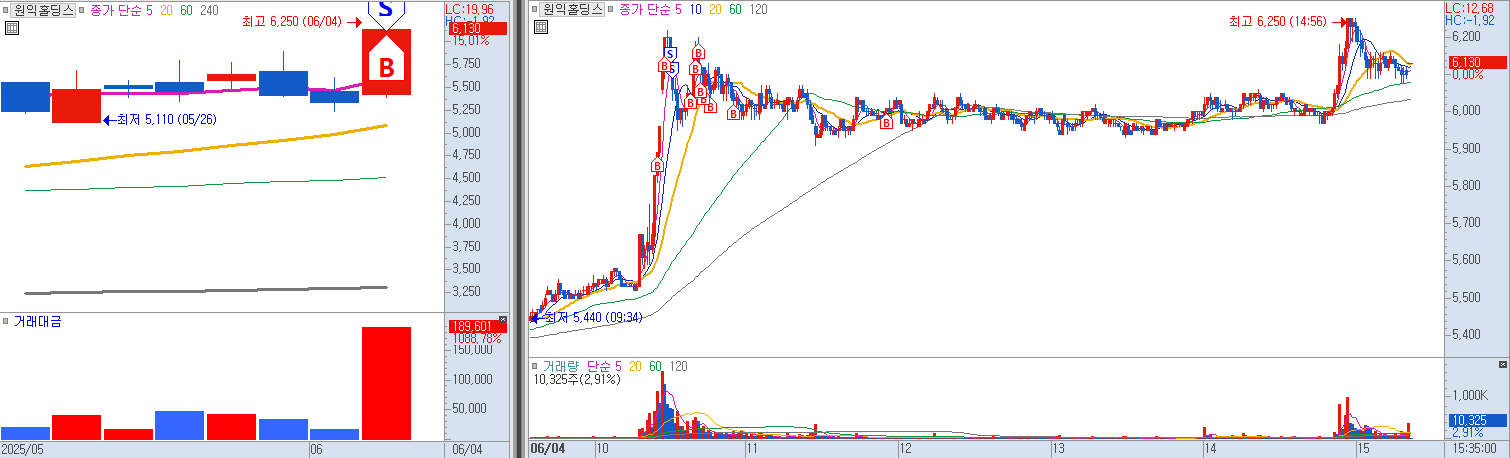Image resolution: width=1510 pixels, height=458 pixels.
Task: Click the 15:35:00 time label in bottom right
Action: coord(1473,450)
